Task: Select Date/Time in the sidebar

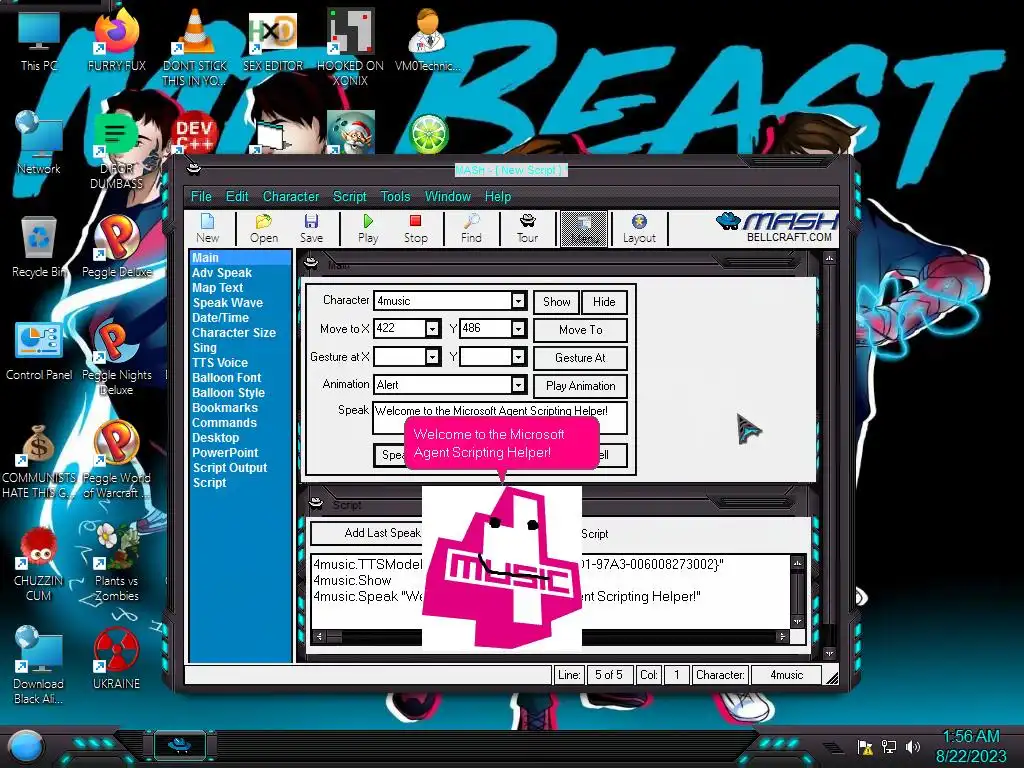Action: click(x=220, y=318)
